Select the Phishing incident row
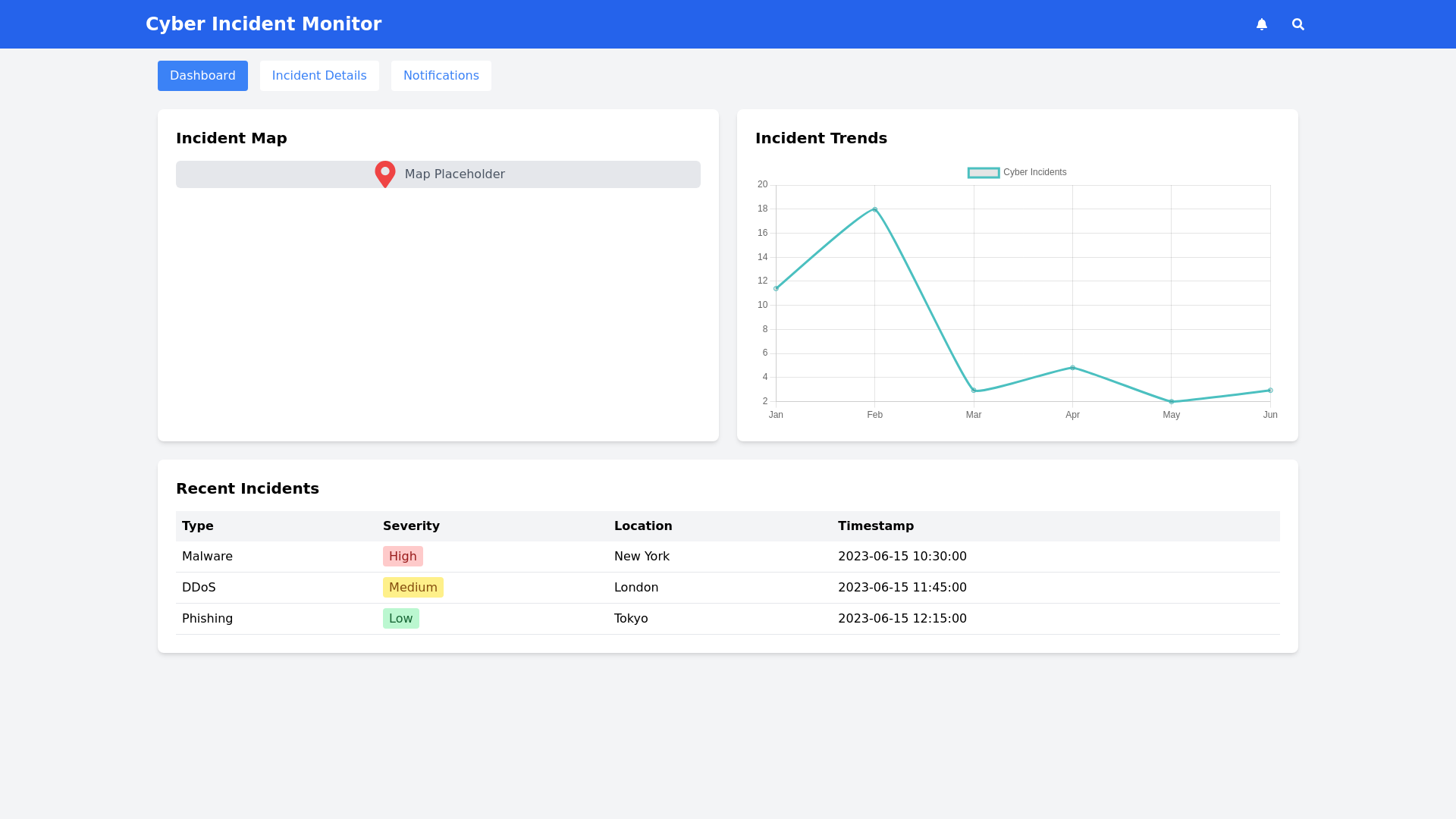The width and height of the screenshot is (1456, 819). coord(207,619)
